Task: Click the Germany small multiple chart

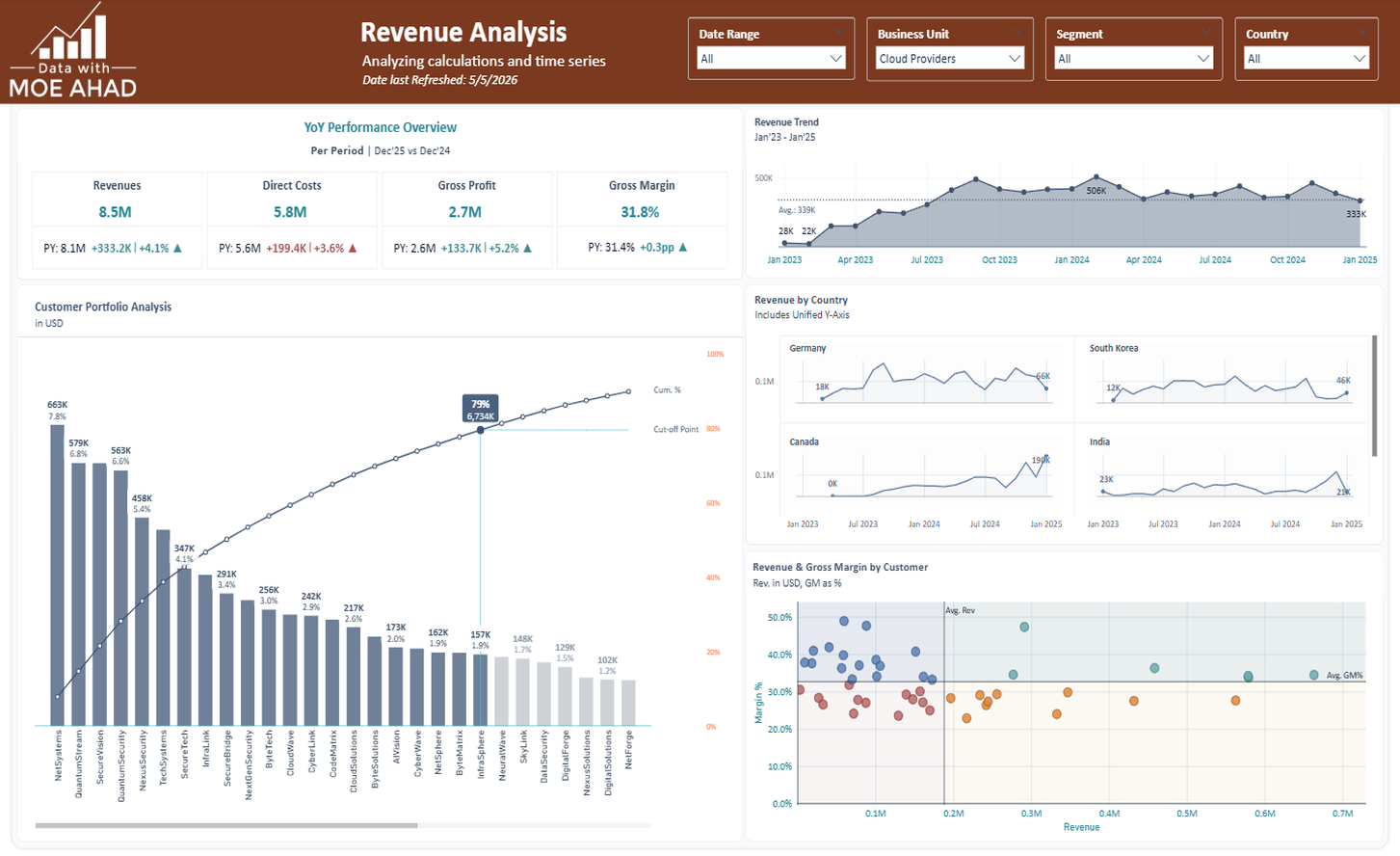Action: click(x=925, y=378)
